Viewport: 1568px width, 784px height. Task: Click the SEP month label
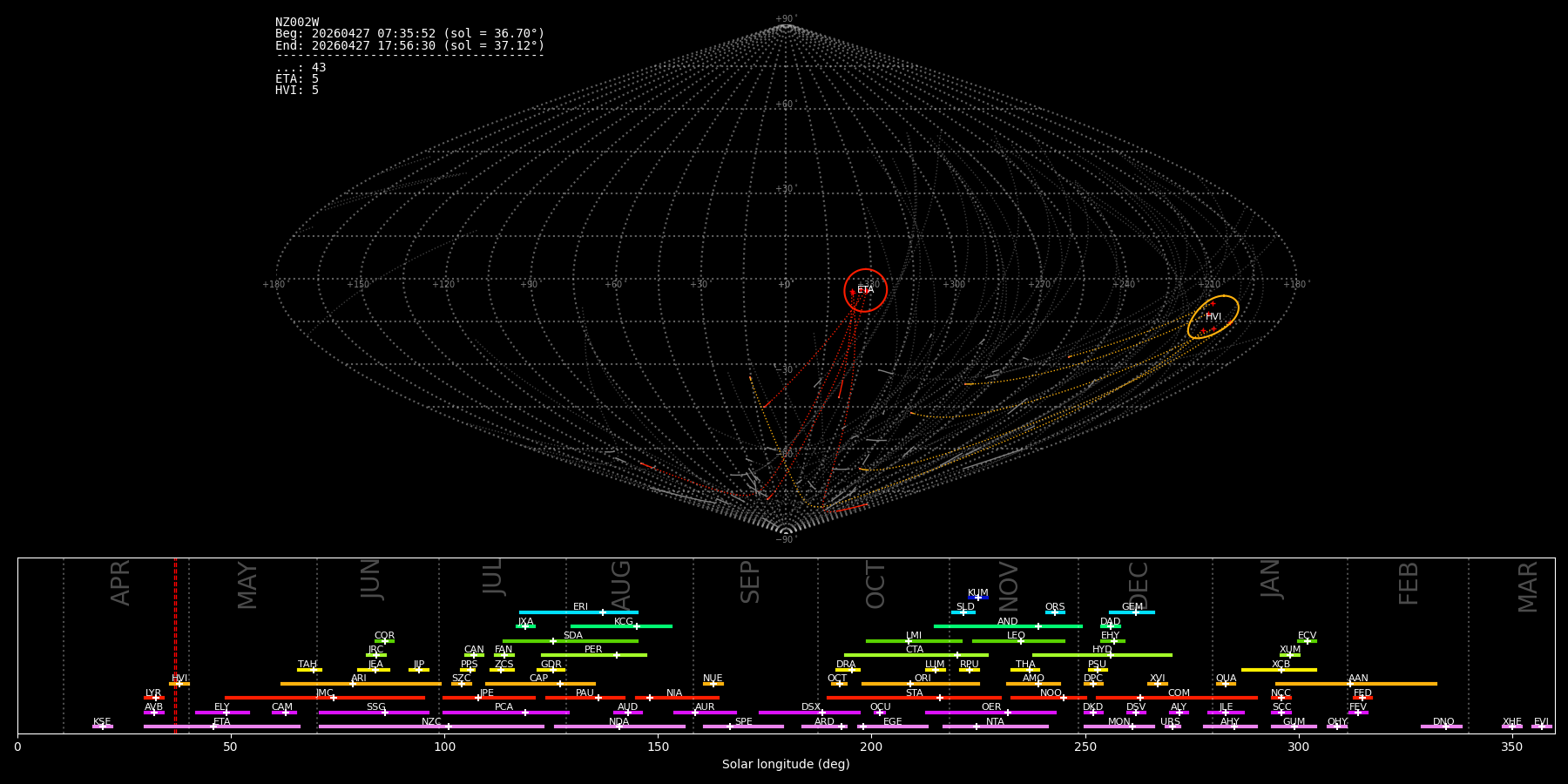(x=750, y=582)
